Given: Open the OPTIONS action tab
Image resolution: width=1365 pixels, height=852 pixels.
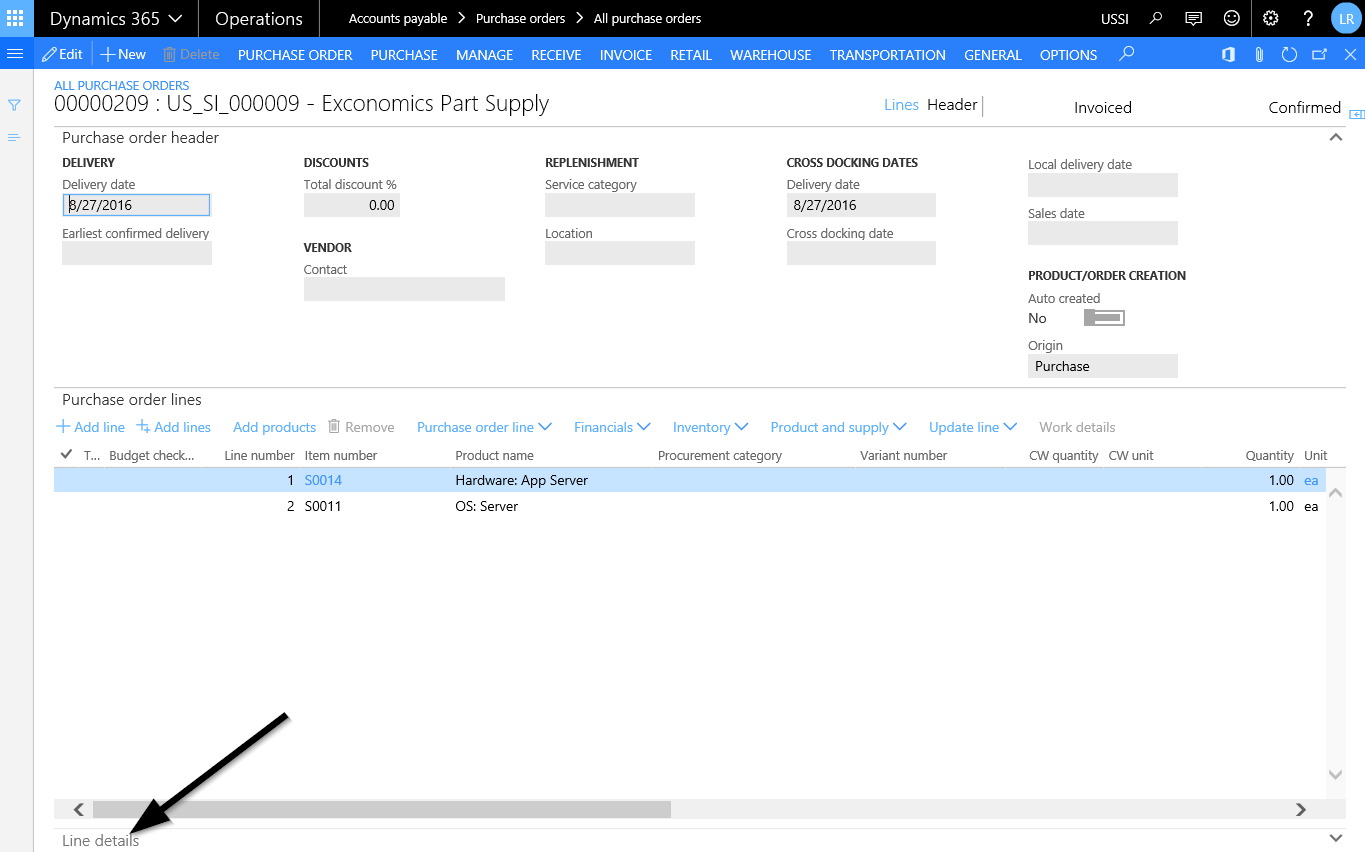Looking at the screenshot, I should (1069, 55).
